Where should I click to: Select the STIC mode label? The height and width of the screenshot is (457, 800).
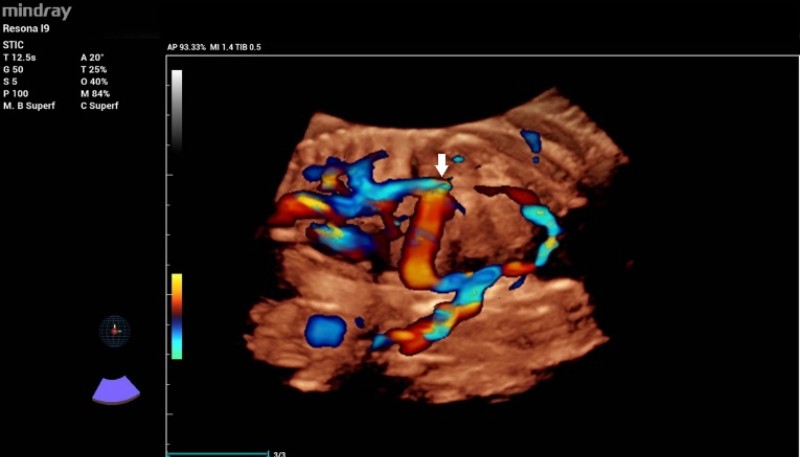15,43
